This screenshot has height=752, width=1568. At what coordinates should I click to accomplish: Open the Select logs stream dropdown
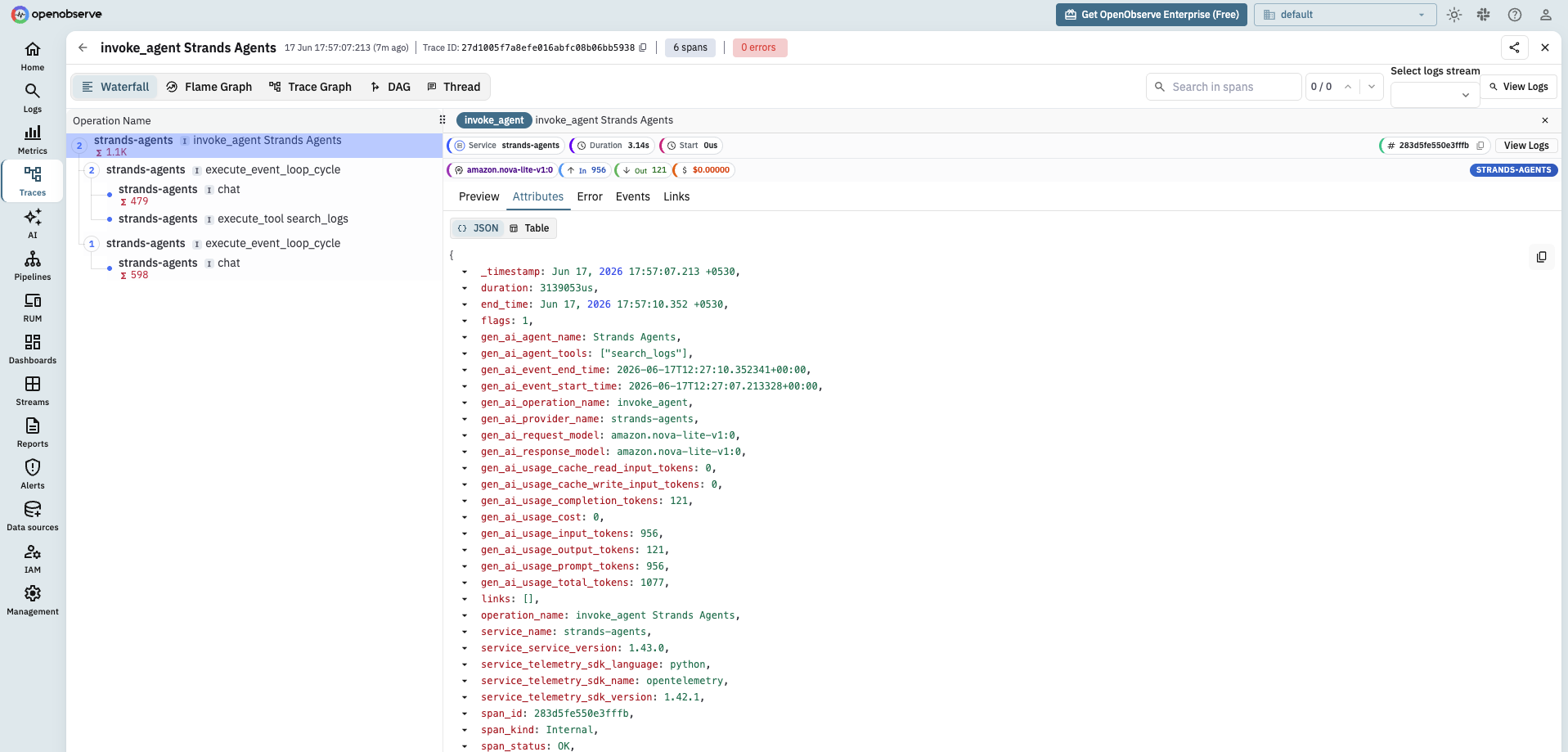[1435, 95]
